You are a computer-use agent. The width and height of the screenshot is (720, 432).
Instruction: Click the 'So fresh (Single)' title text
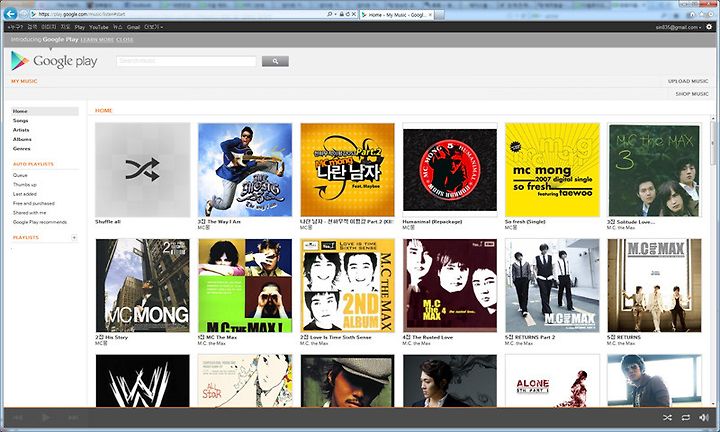tap(525, 222)
